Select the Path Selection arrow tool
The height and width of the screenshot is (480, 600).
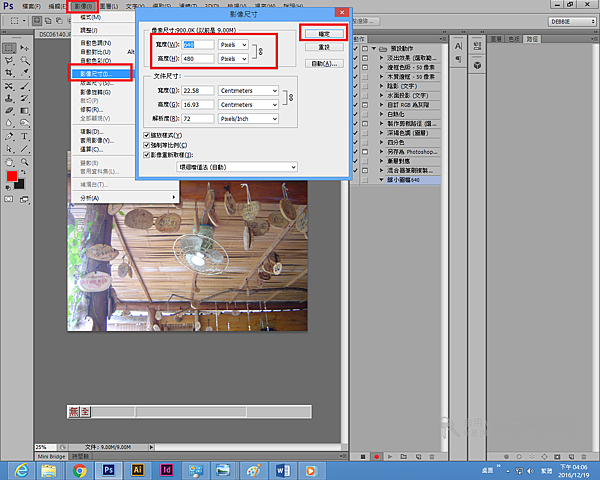click(x=10, y=149)
